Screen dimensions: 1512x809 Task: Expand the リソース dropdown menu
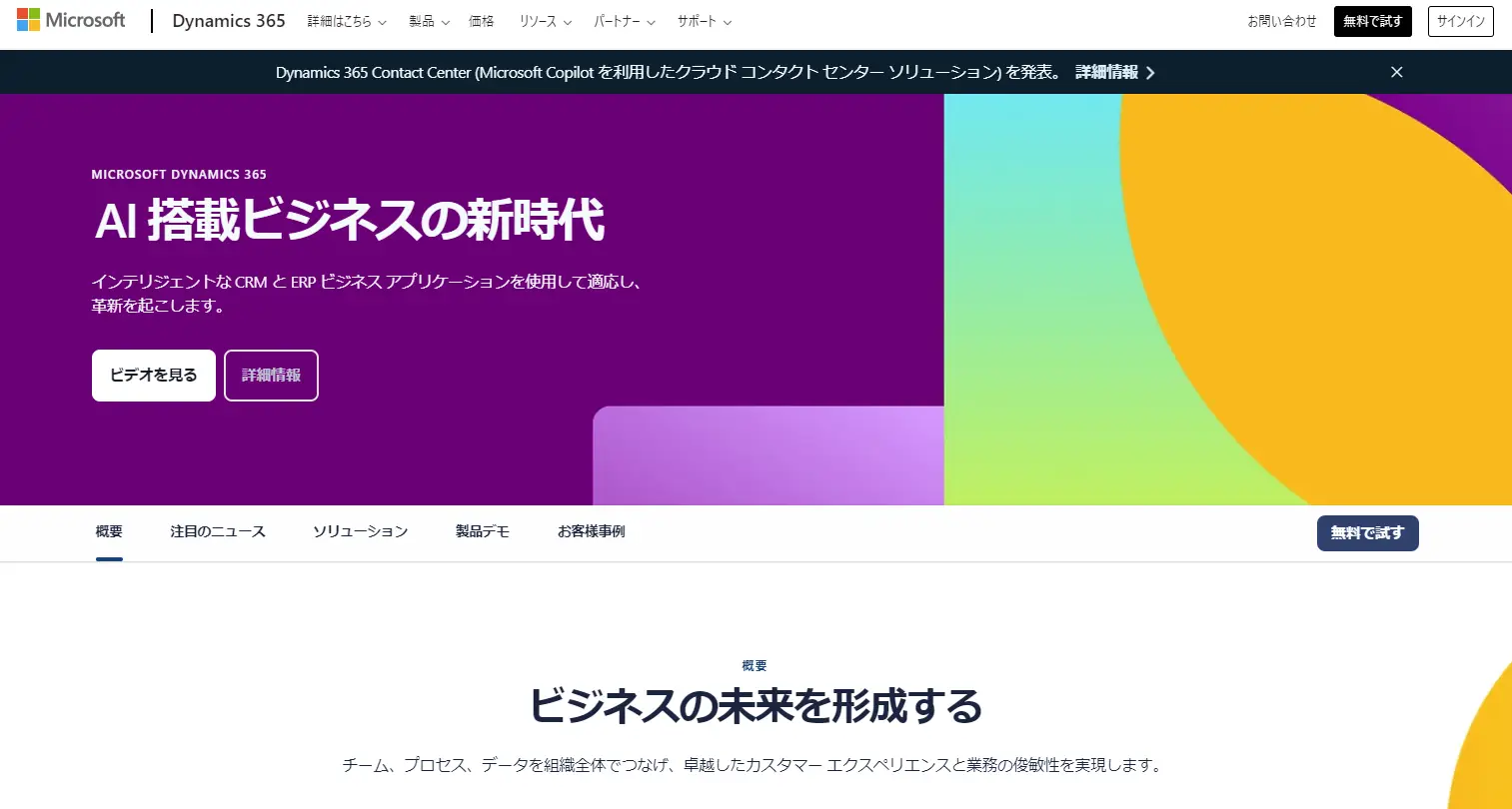(546, 21)
